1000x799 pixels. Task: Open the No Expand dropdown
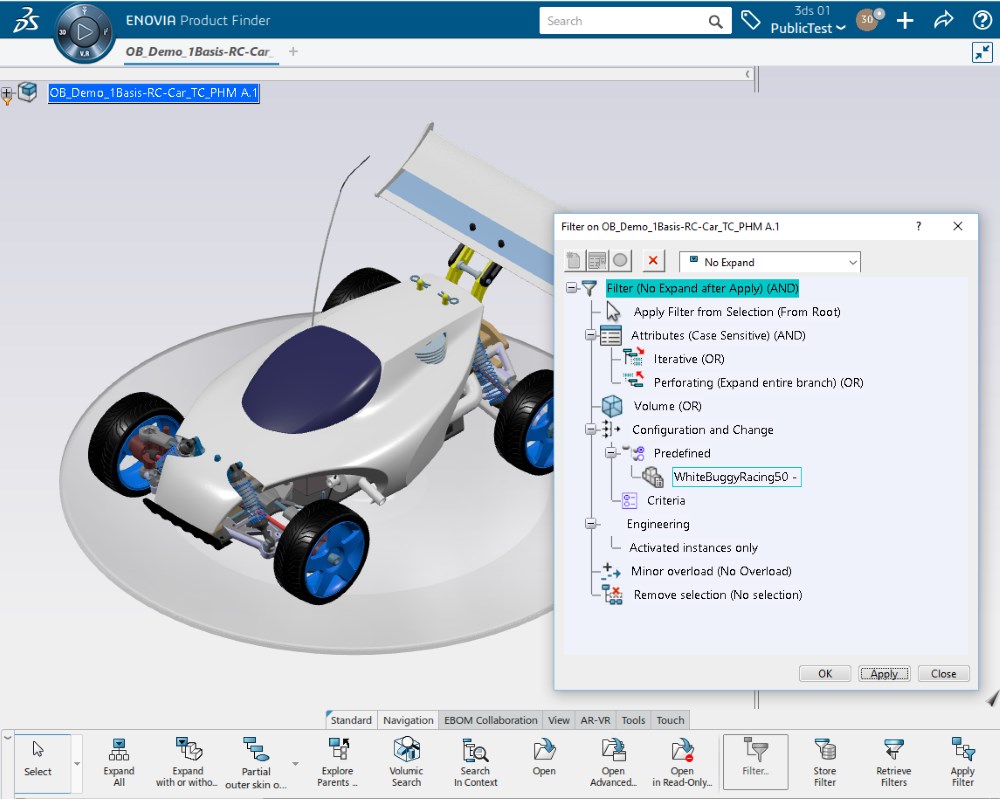[x=770, y=262]
